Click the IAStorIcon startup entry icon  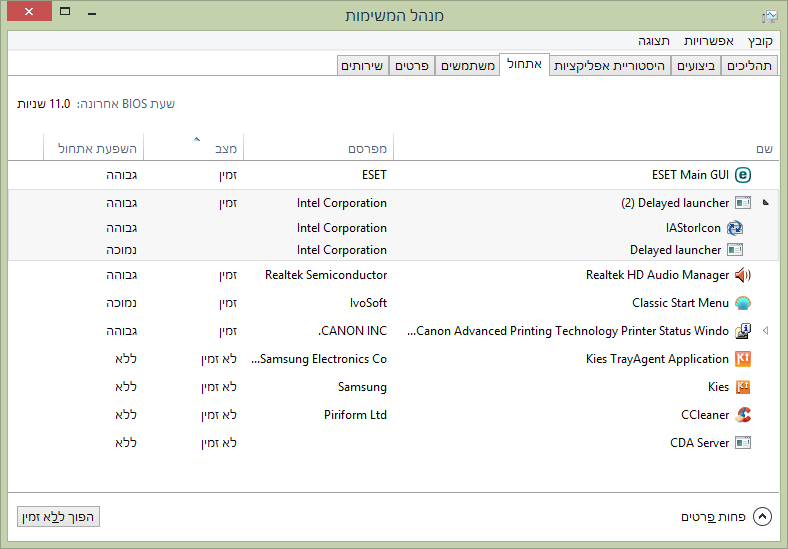(735, 228)
